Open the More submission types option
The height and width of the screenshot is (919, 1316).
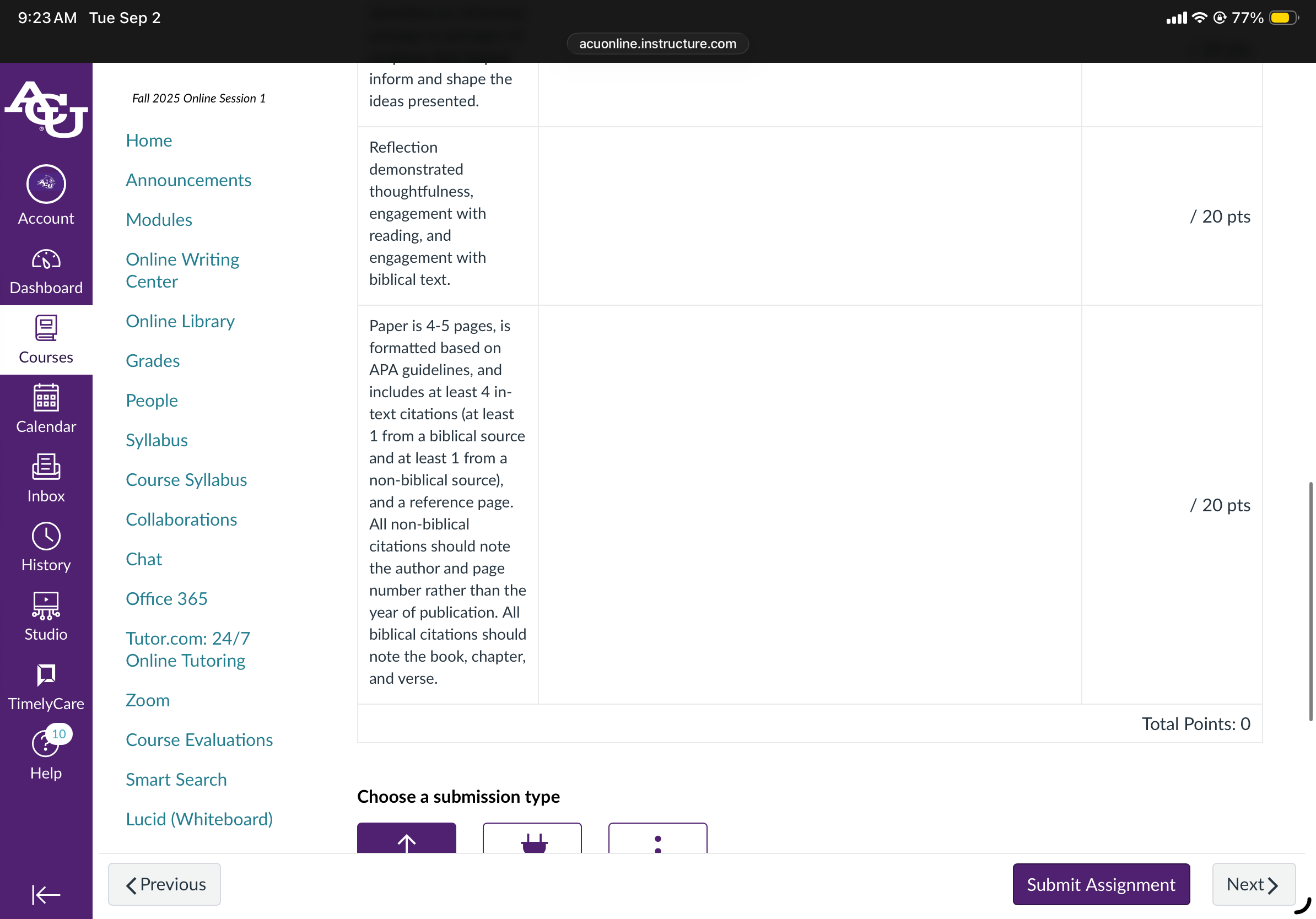click(x=657, y=837)
